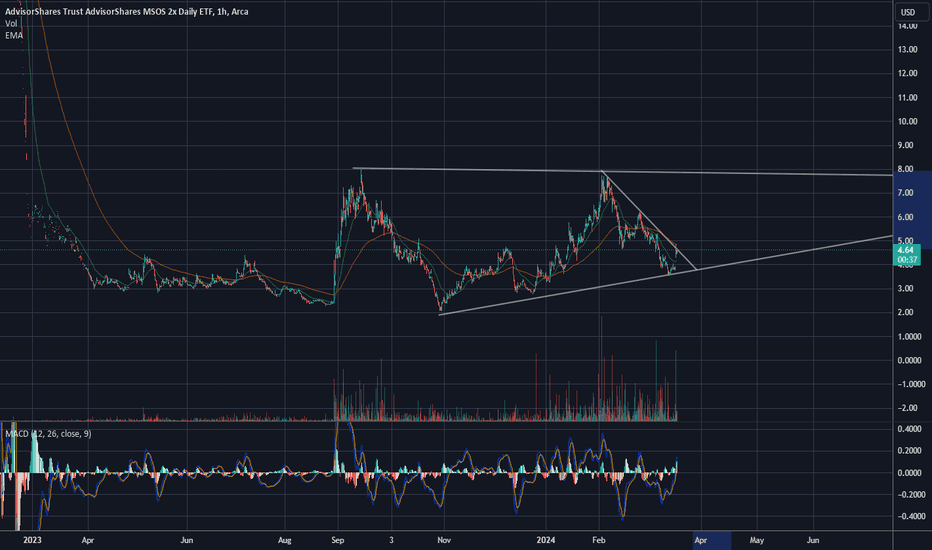932x550 pixels.
Task: Click the 2024 time axis label
Action: 546,540
